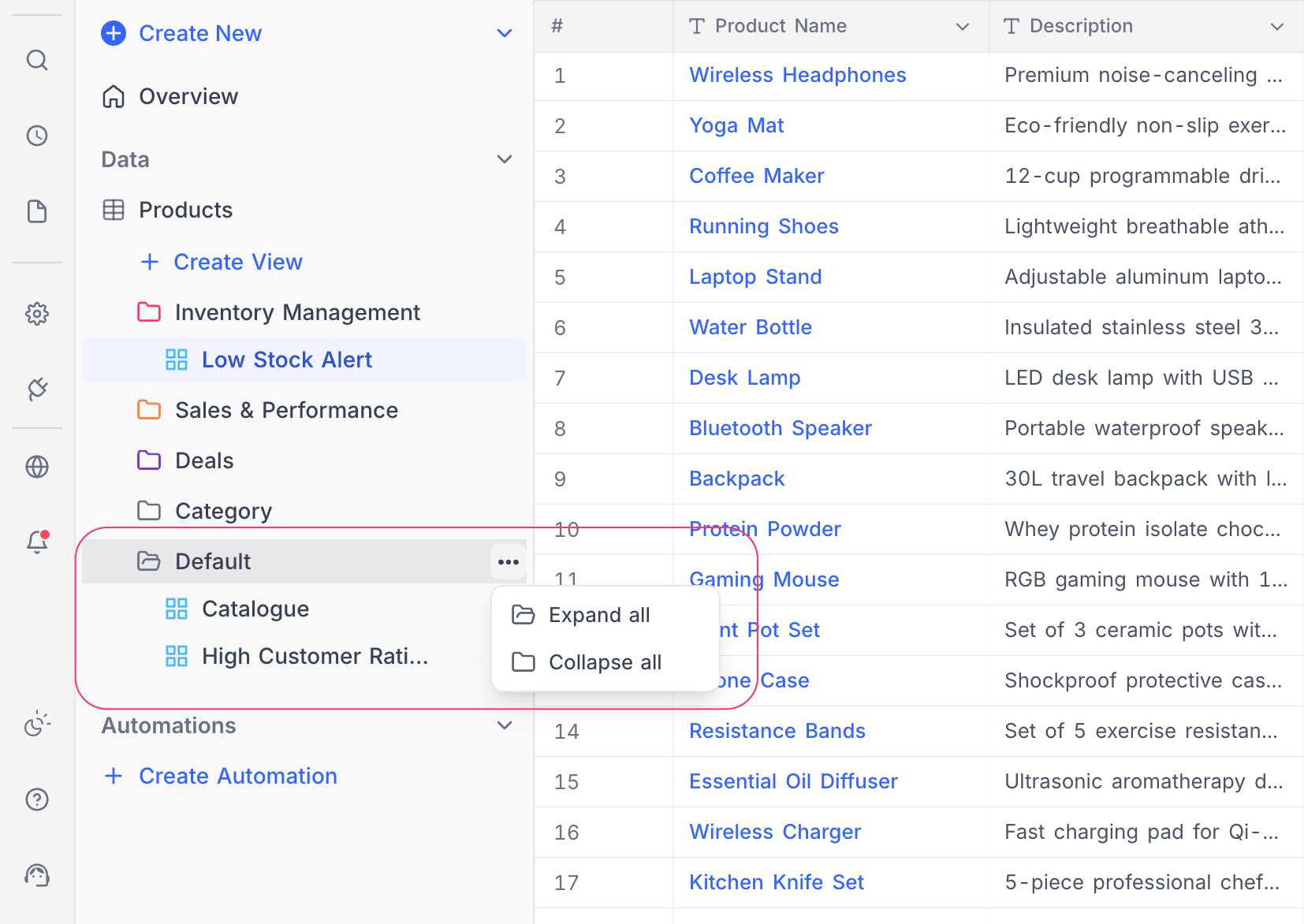Open the Product Name column dropdown
Viewport: 1304px width, 924px height.
click(x=961, y=26)
